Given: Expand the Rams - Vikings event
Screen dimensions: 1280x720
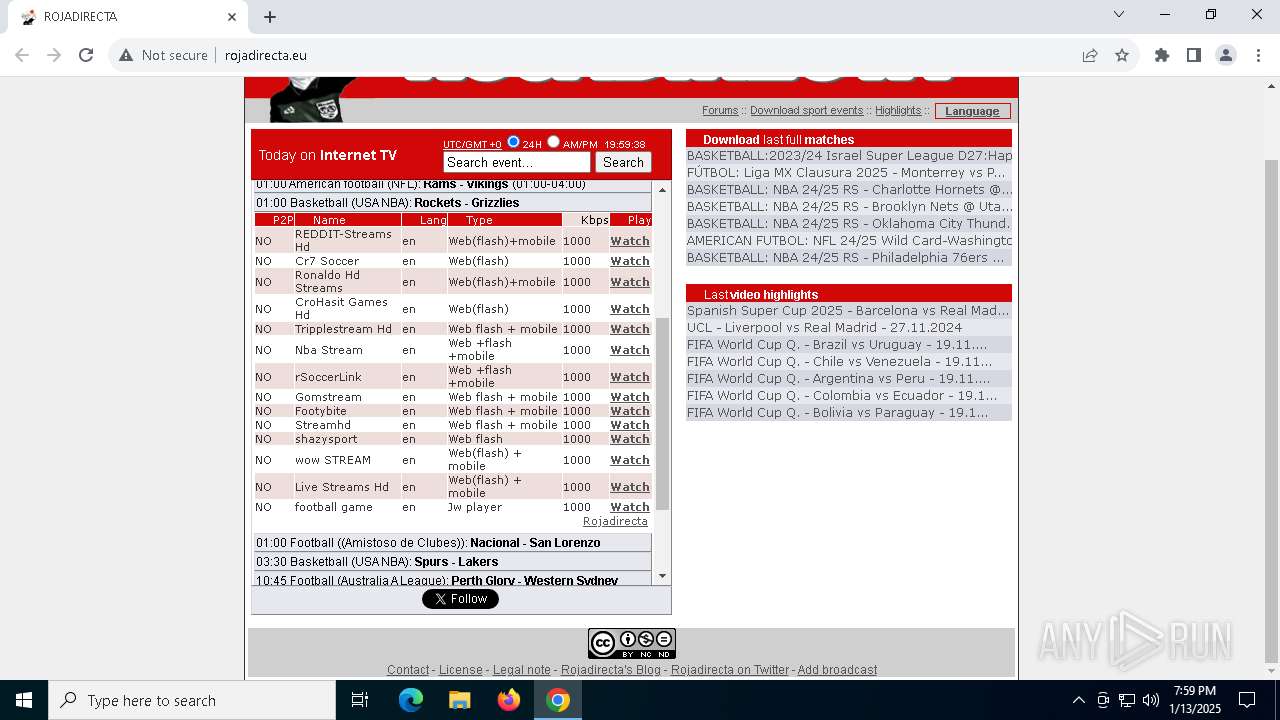Looking at the screenshot, I should pos(452,185).
